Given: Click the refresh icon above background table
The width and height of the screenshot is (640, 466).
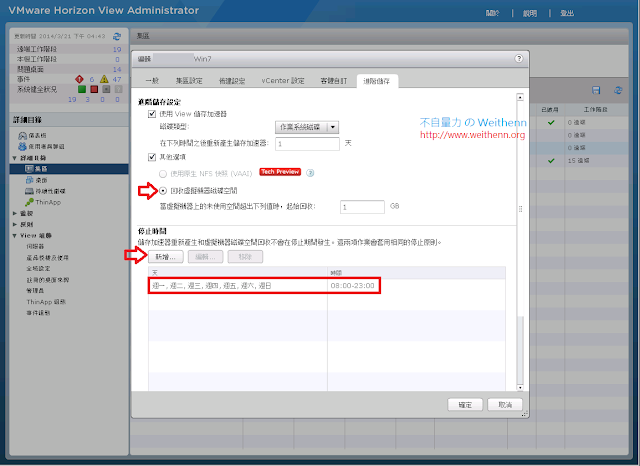Looking at the screenshot, I should [x=618, y=90].
